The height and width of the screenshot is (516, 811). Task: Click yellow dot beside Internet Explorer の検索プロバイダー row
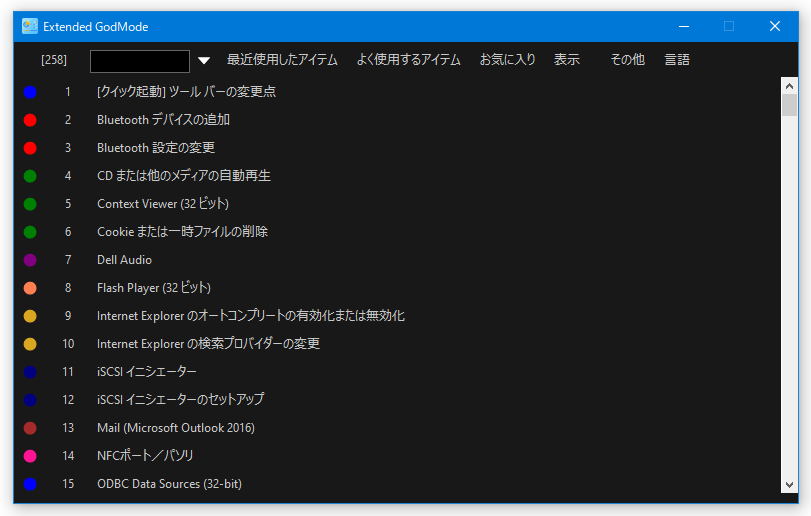[30, 344]
